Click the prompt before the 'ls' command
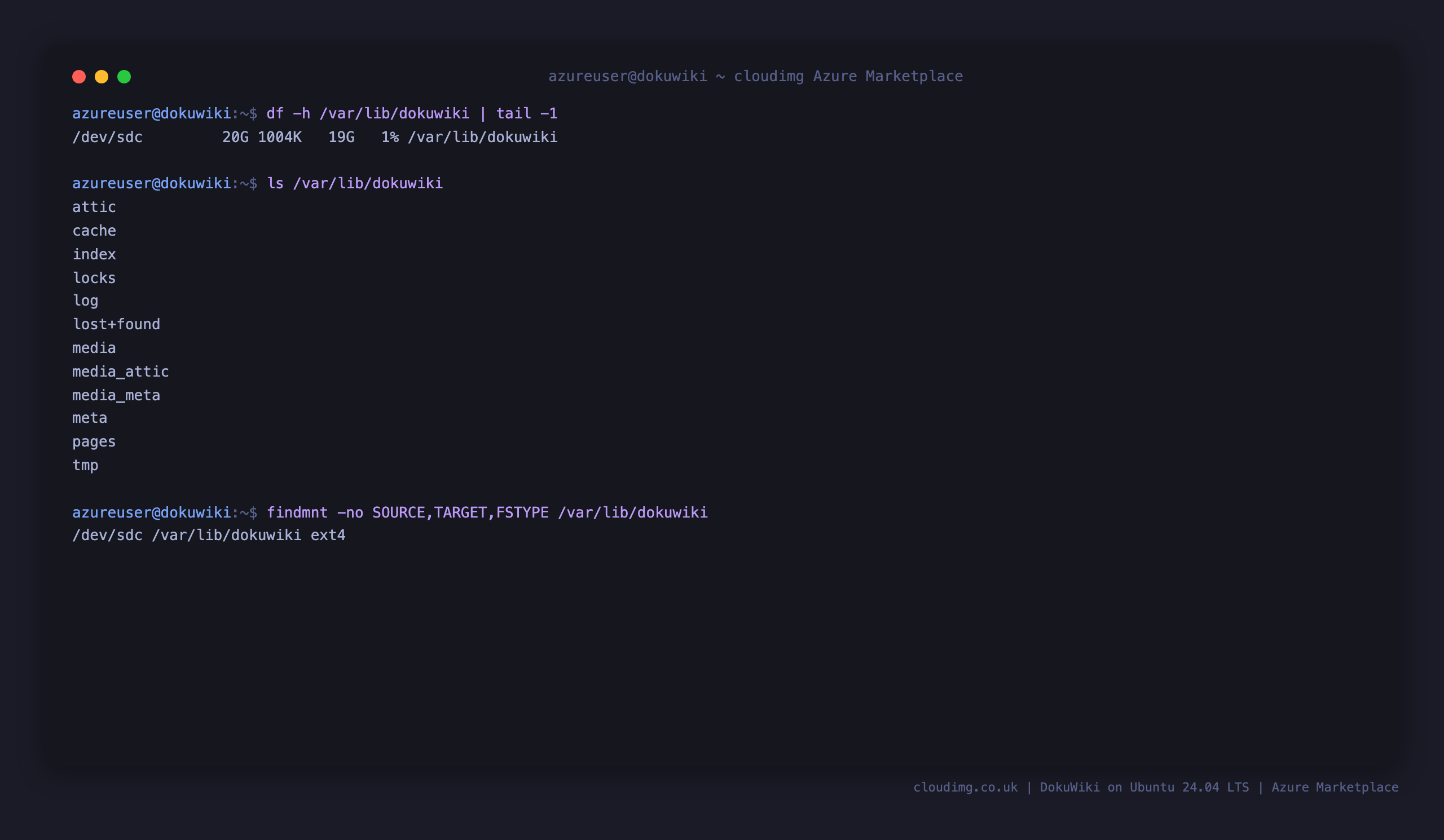Screen dimensions: 1444x840 point(165,183)
